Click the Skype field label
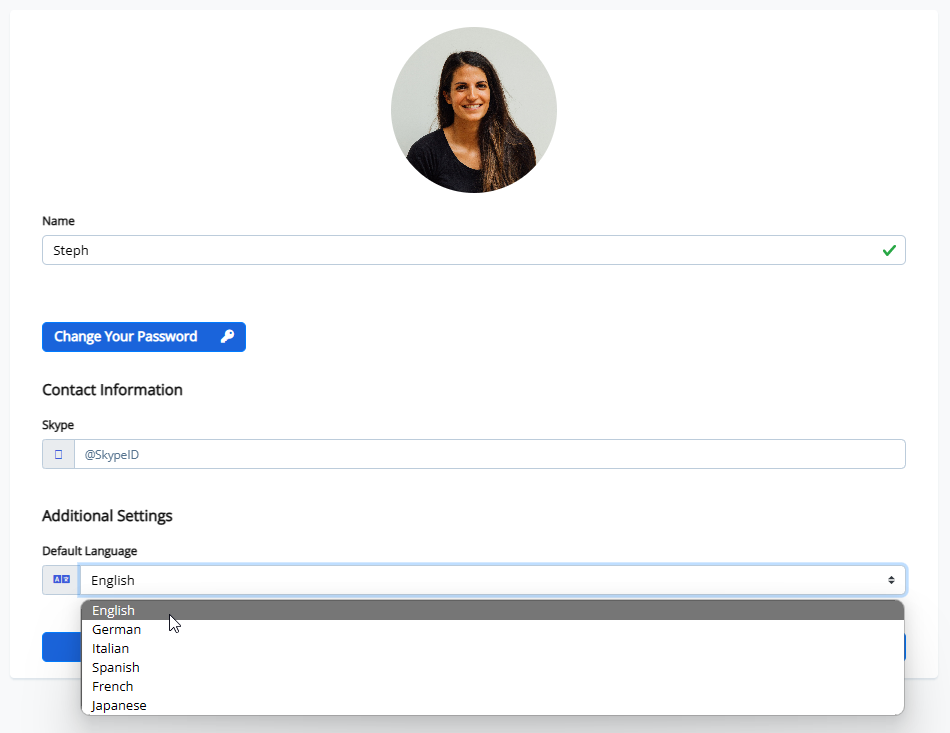Viewport: 950px width, 733px height. (x=58, y=425)
